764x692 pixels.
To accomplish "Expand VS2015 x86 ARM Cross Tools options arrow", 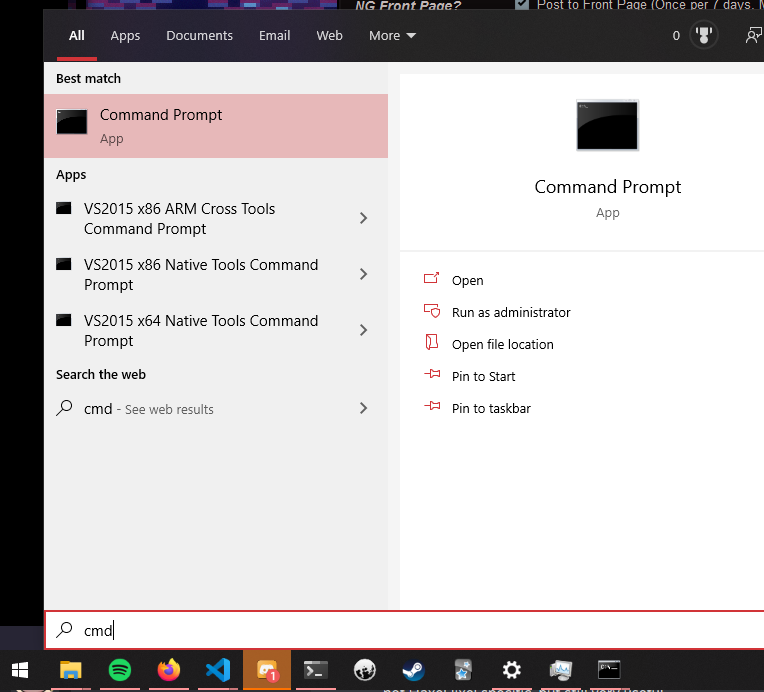I will tap(363, 218).
